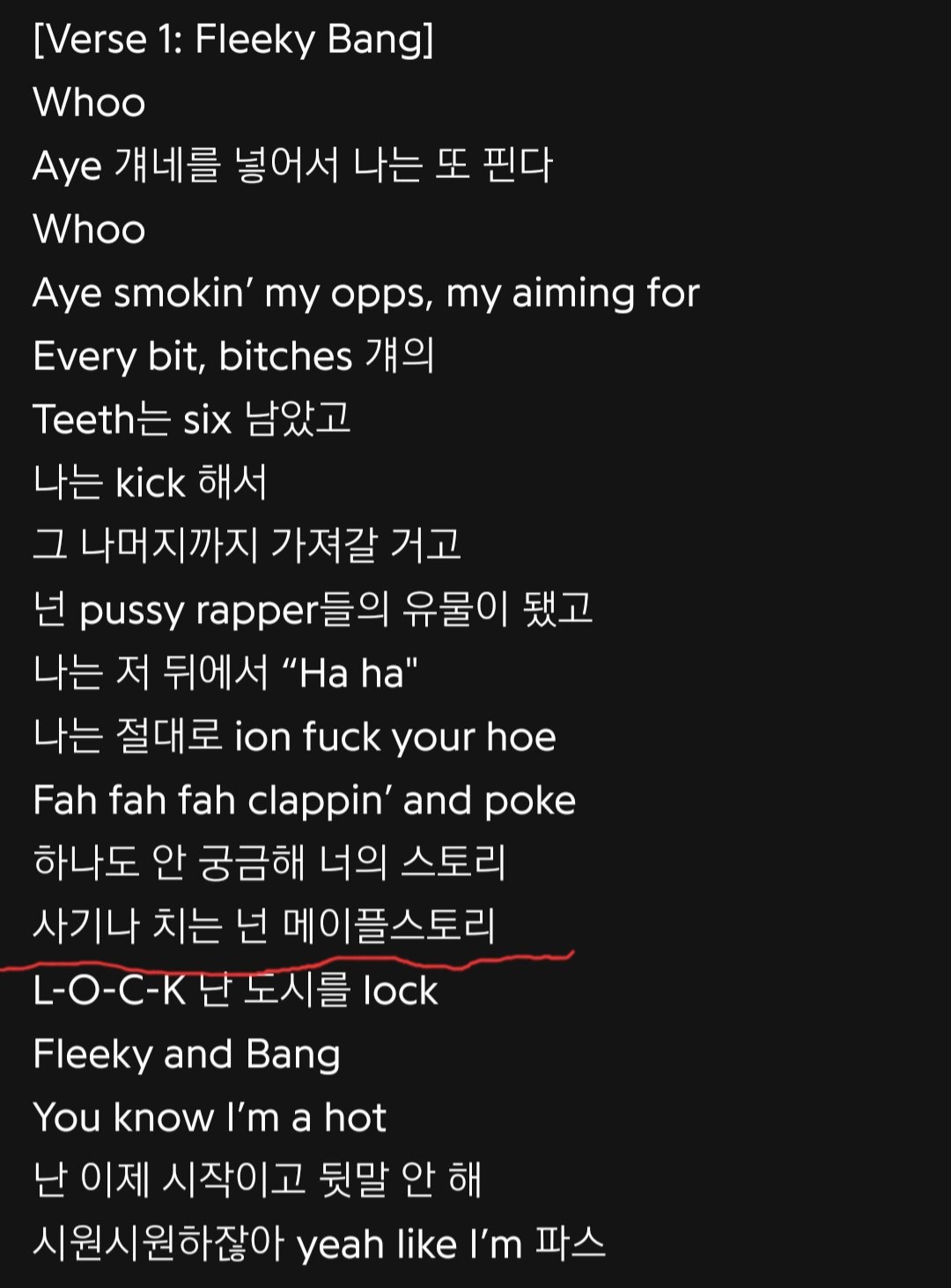Image resolution: width=951 pixels, height=1288 pixels.
Task: Click the line ending yeah like I'm 파스
Action: tap(319, 1244)
